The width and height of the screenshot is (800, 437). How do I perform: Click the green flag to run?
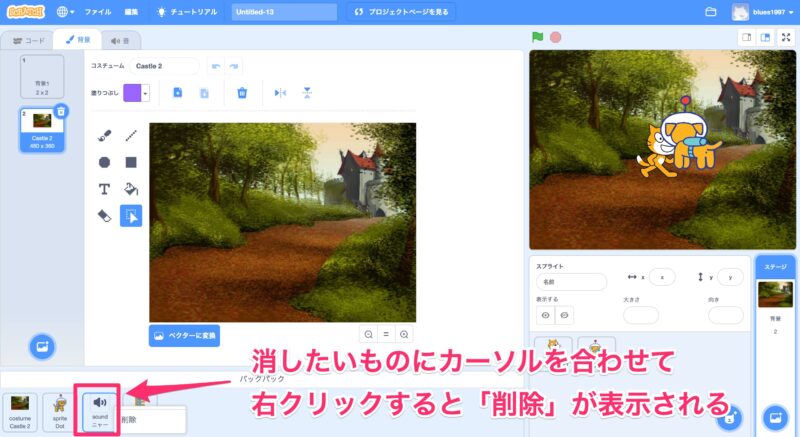[538, 37]
